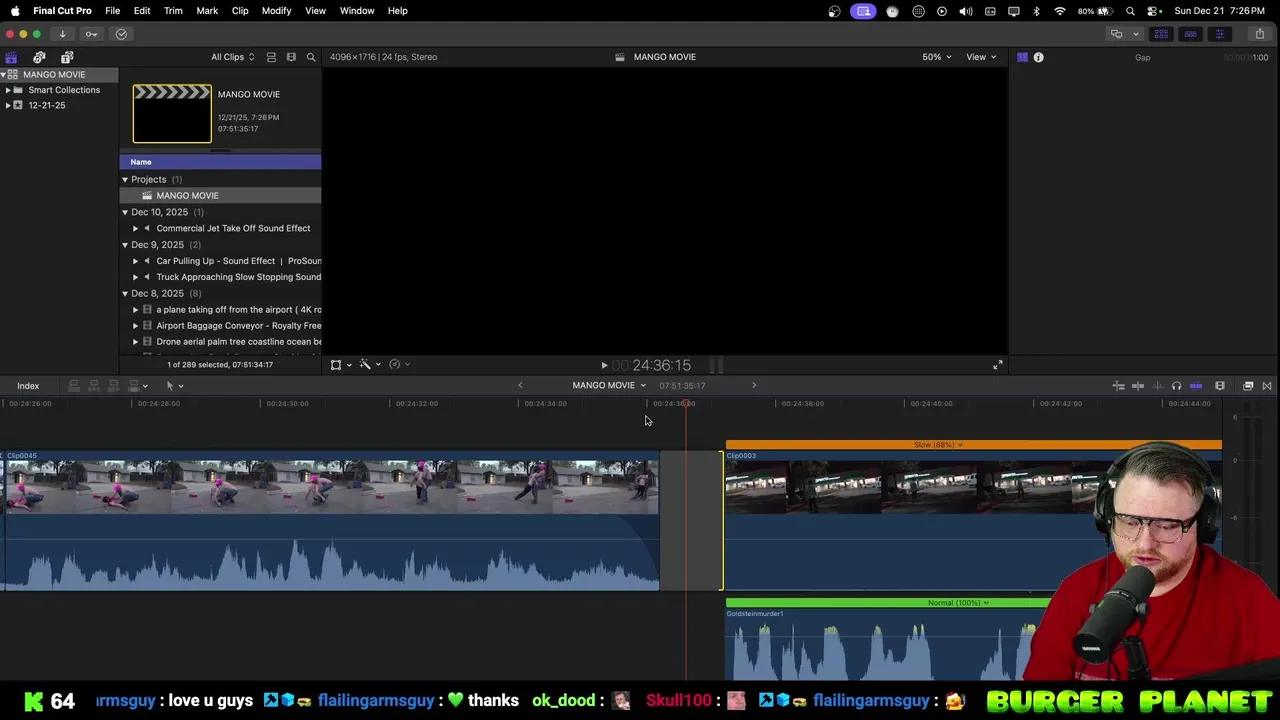Screen dimensions: 1280x720
Task: Select the MANGO MOVIE project thumbnail
Action: coord(172,114)
